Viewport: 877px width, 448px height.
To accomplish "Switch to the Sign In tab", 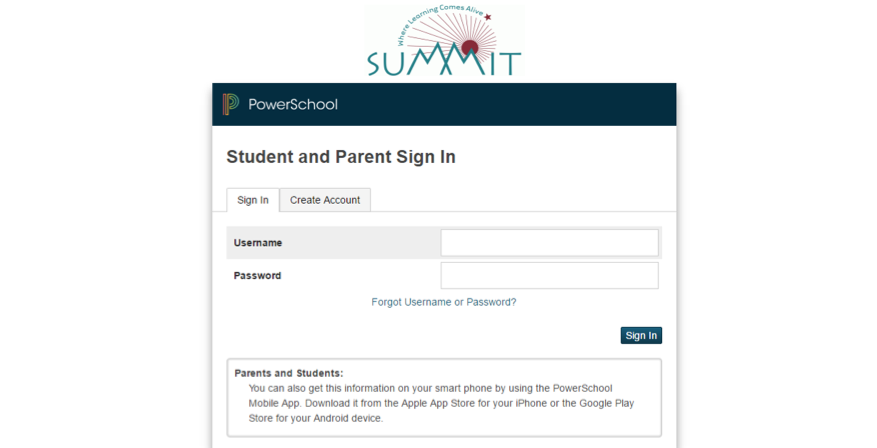I will (253, 200).
